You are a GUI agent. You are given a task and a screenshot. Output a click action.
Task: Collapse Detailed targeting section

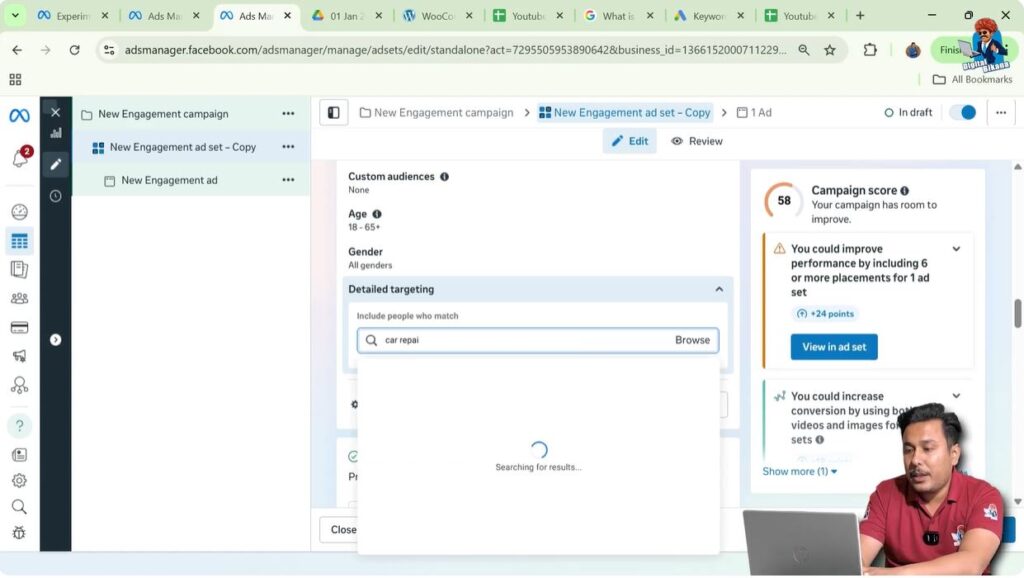click(719, 289)
